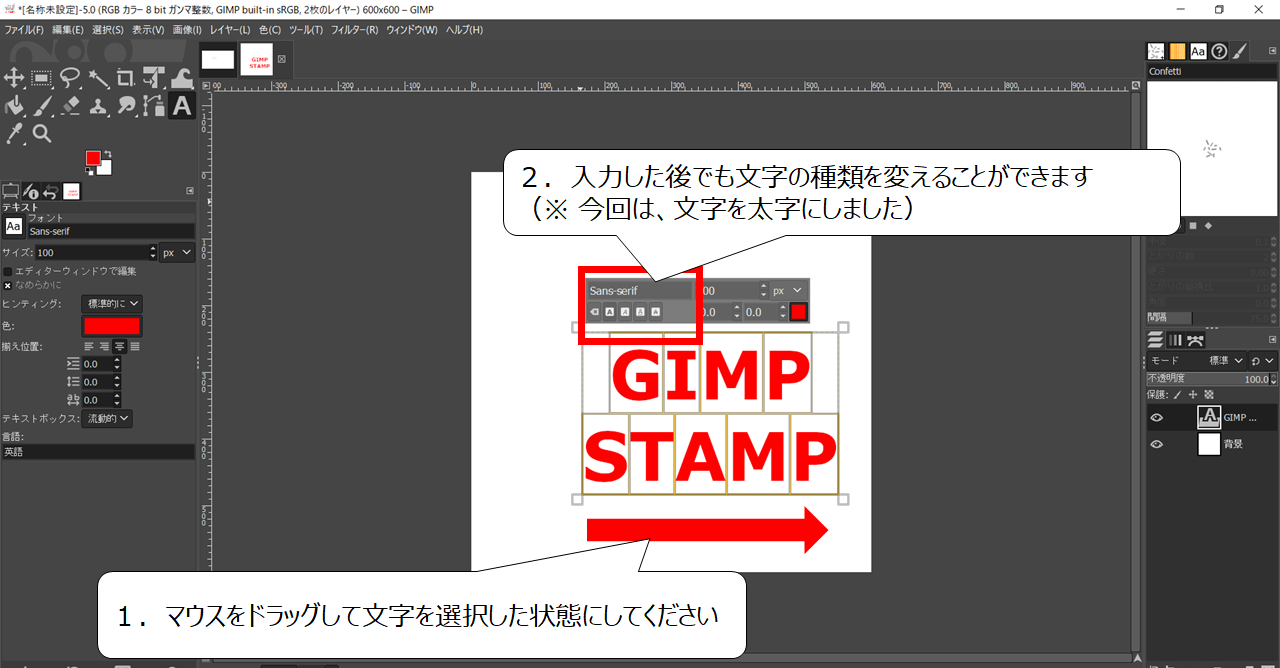The image size is (1280, 668).
Task: Open the text box (テキストボックス) mode dropdown
Action: tap(107, 419)
